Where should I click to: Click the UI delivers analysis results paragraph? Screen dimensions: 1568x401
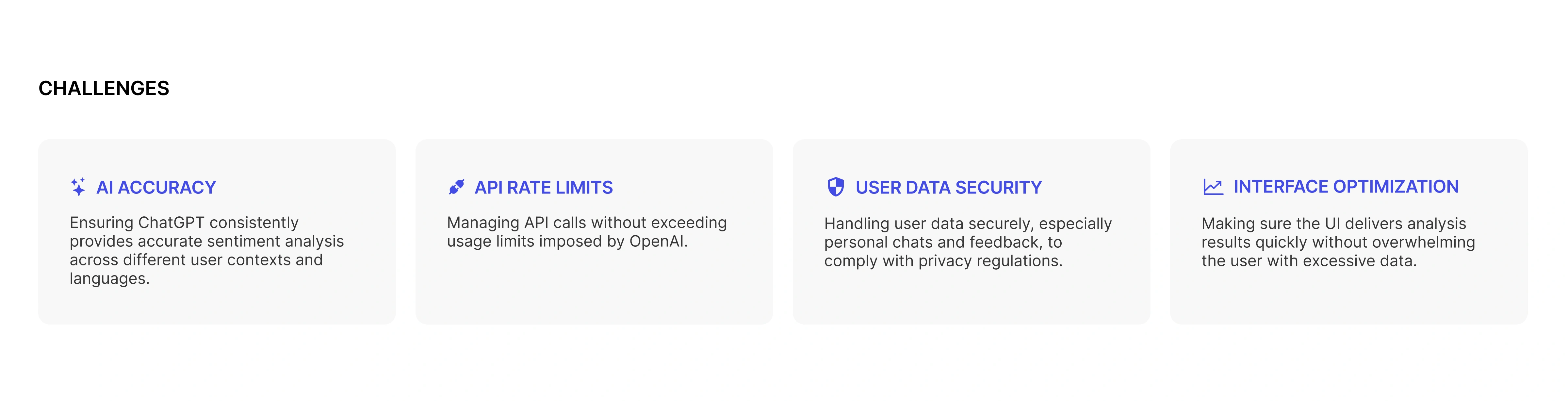pyautogui.click(x=1338, y=242)
